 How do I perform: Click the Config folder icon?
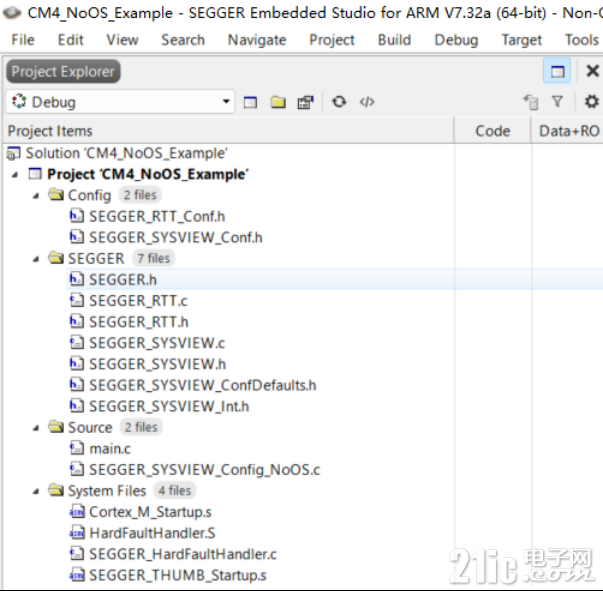pos(56,195)
